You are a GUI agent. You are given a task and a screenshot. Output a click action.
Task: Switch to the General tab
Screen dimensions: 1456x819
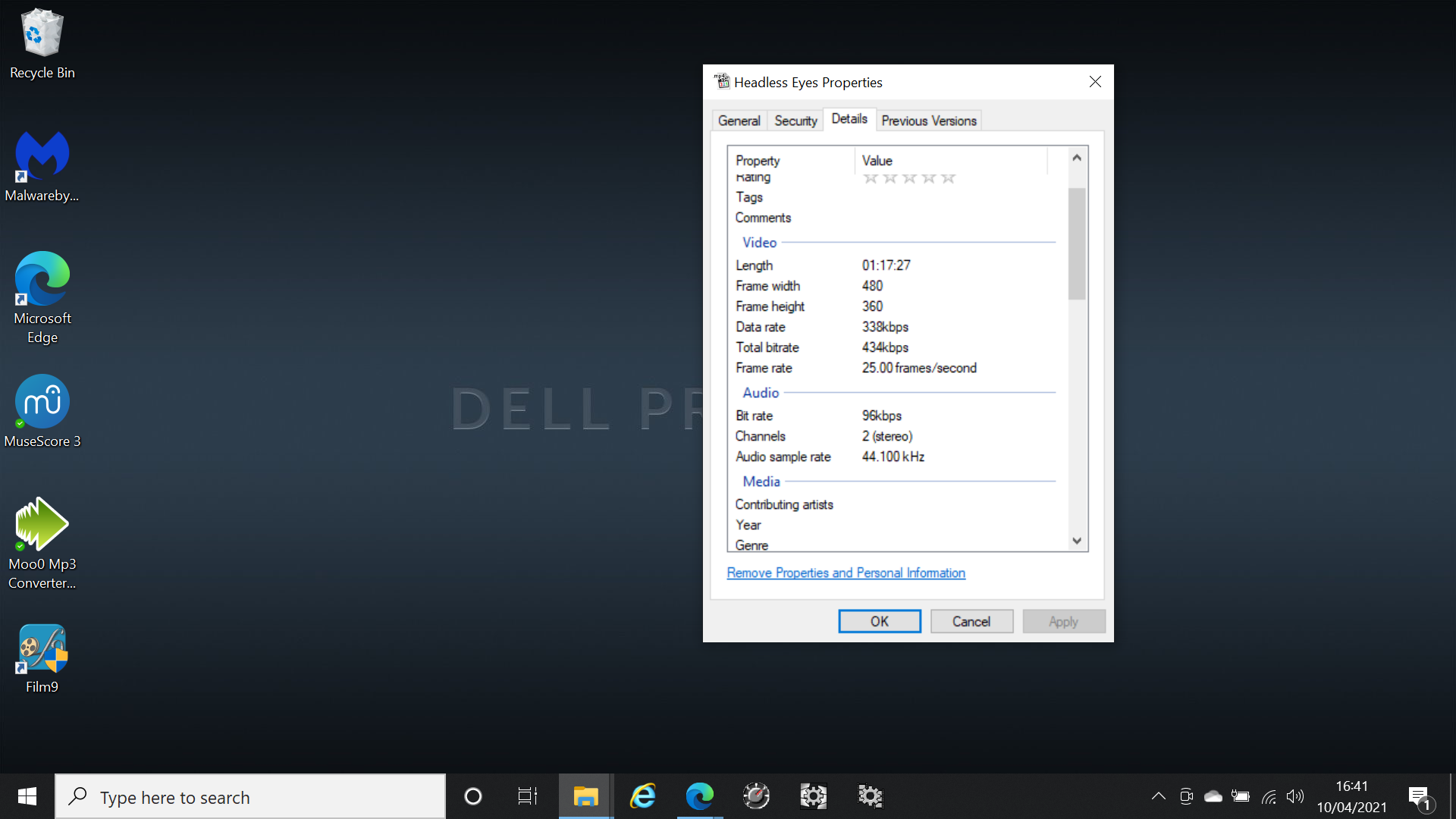coord(739,121)
